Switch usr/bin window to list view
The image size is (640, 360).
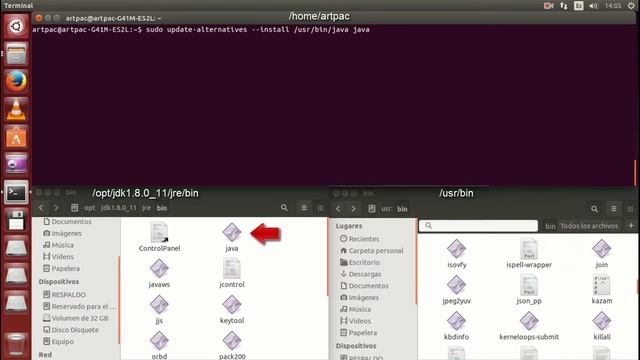tap(613, 209)
